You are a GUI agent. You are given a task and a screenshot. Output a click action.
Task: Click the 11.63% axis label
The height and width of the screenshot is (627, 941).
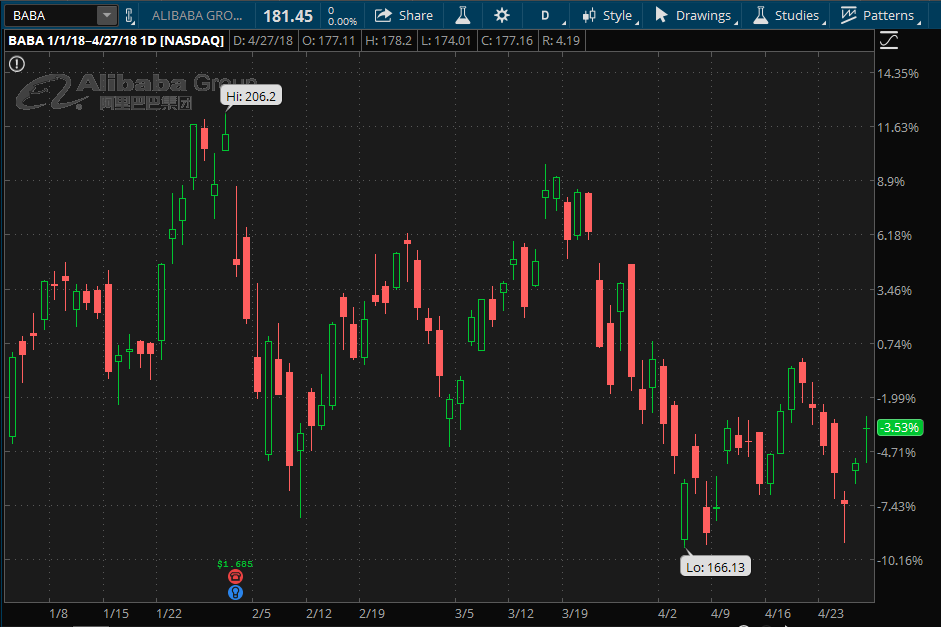click(x=898, y=128)
